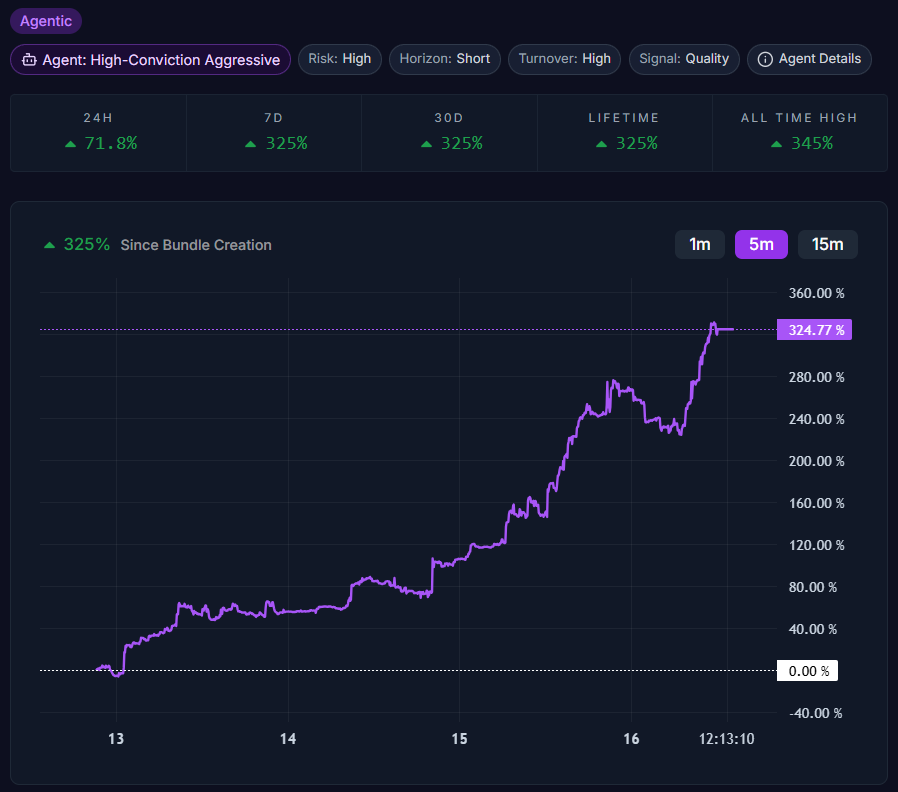The height and width of the screenshot is (792, 898).
Task: Click the 160.00 % axis label
Action: (817, 503)
